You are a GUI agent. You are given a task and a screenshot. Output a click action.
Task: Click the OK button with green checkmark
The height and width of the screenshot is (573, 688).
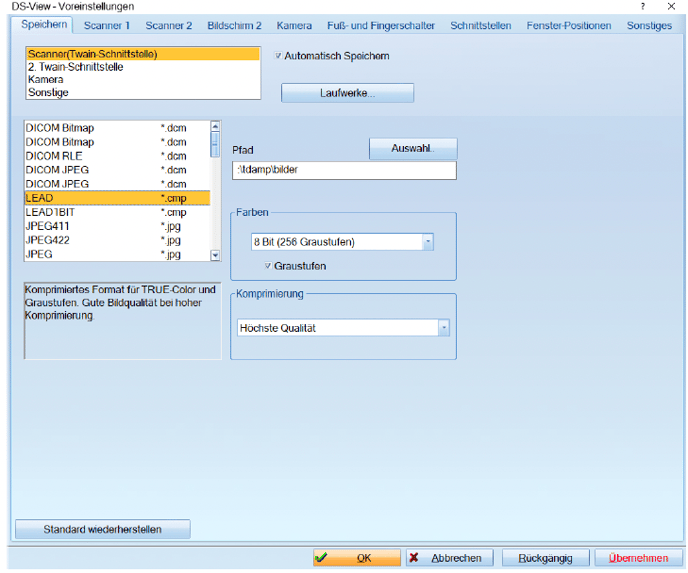pos(355,558)
